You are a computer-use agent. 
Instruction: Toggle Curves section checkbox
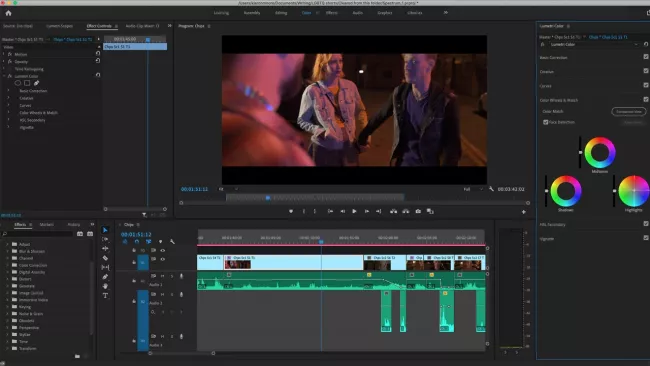point(646,85)
